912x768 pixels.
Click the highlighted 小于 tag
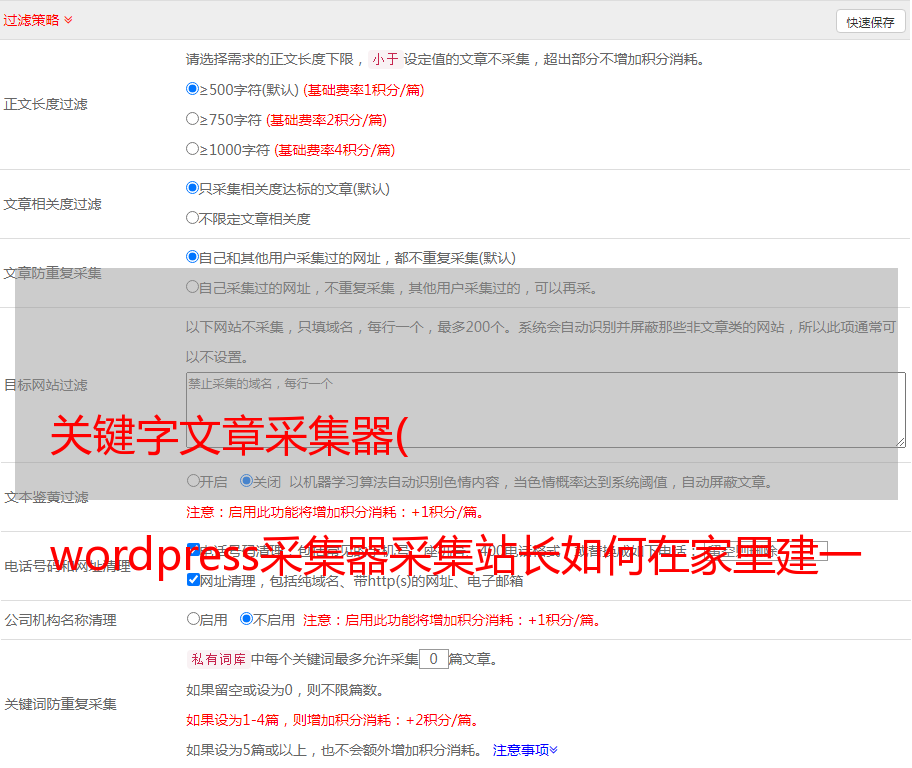[386, 59]
